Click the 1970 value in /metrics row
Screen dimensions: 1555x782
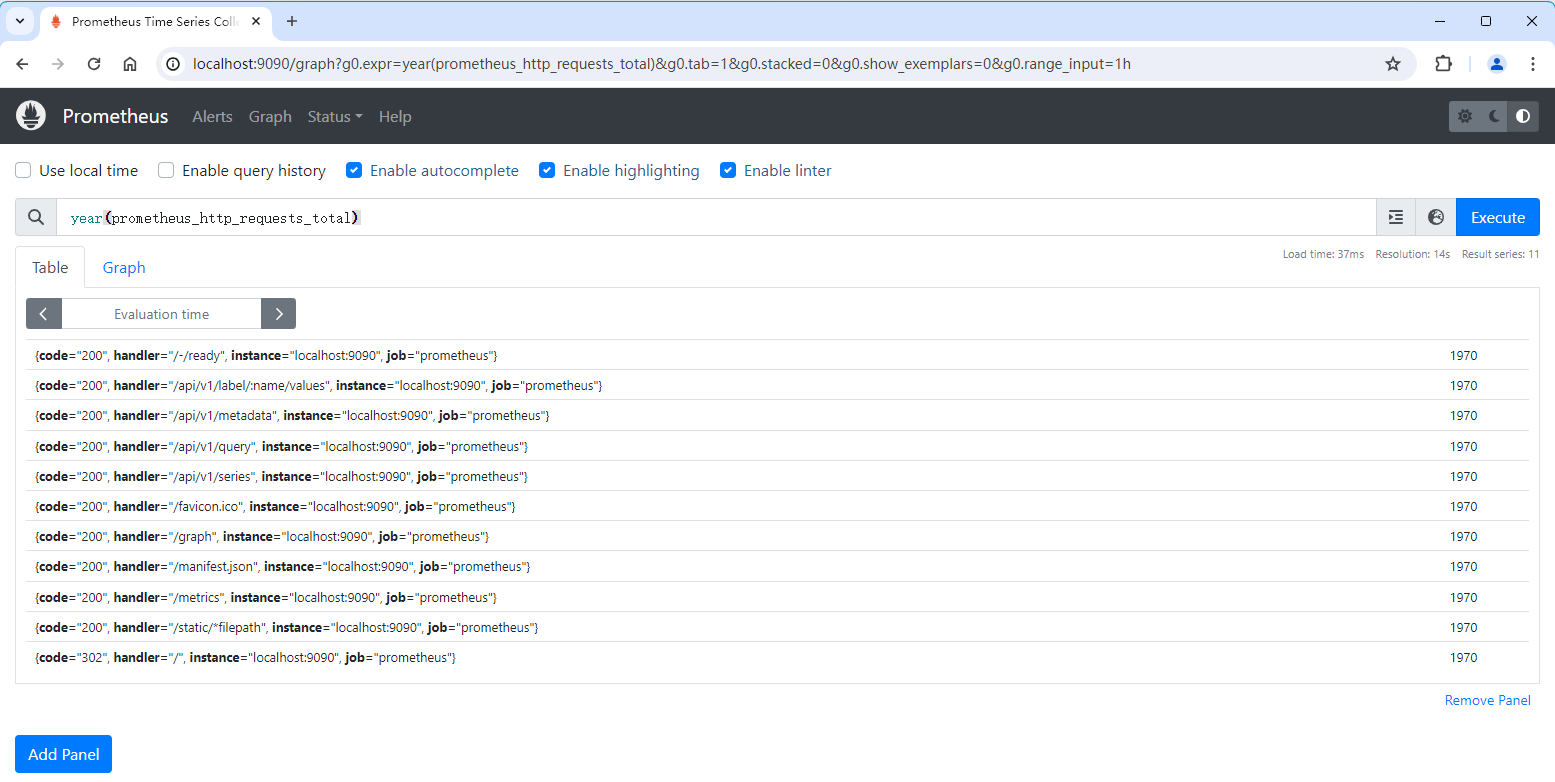pos(1463,597)
